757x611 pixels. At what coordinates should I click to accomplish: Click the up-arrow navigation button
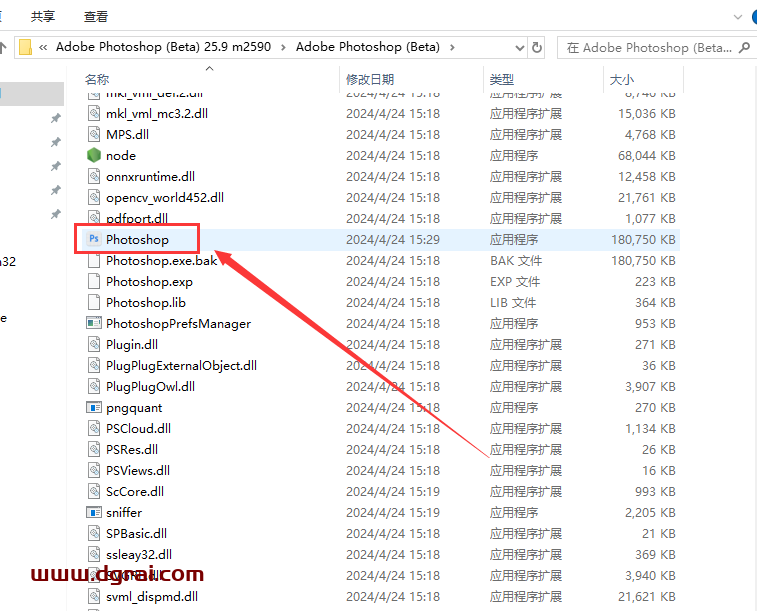[x=3, y=47]
